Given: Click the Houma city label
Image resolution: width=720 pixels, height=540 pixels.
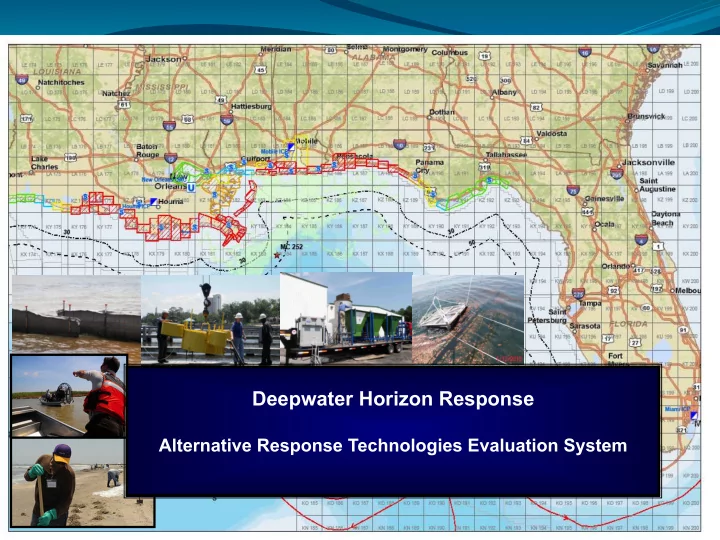Looking at the screenshot, I should pyautogui.click(x=170, y=202).
